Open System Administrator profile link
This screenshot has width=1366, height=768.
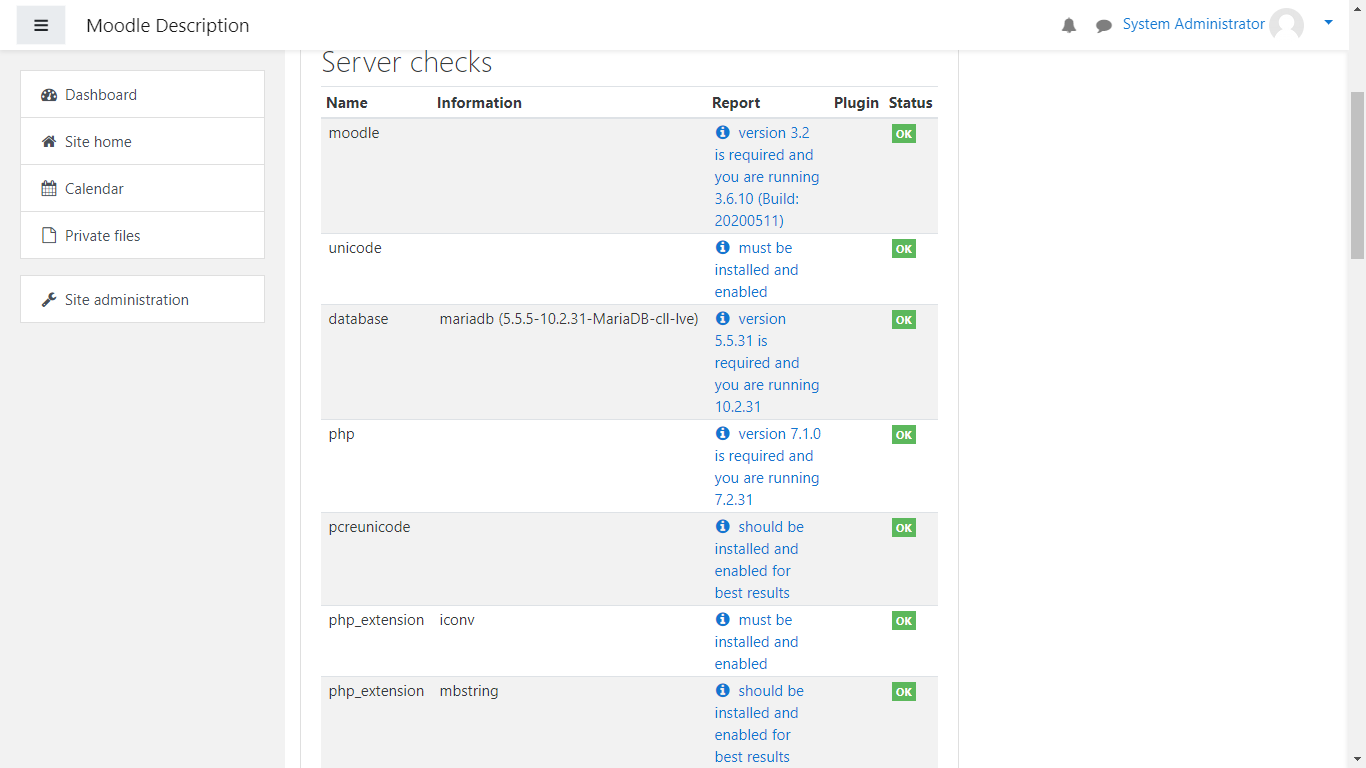pos(1193,24)
